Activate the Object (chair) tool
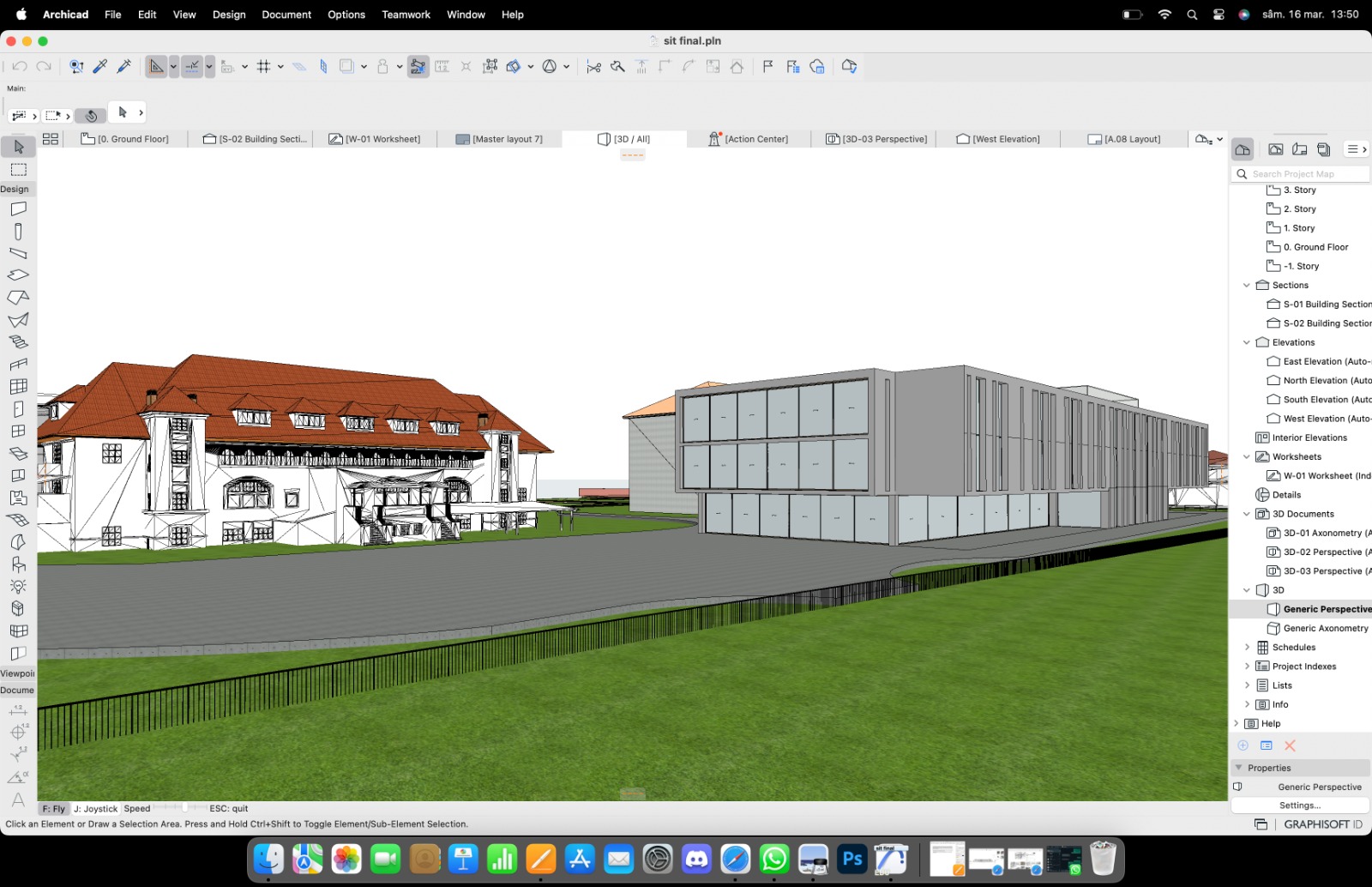Viewport: 1372px width, 887px height. tap(18, 564)
